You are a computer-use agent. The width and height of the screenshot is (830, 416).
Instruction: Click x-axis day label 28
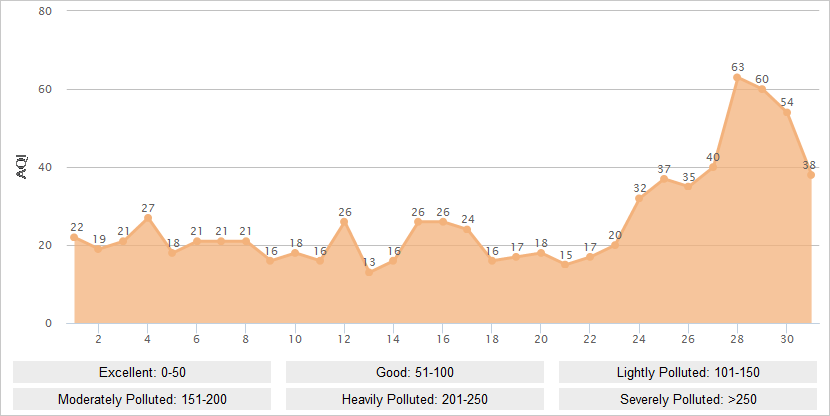[737, 339]
